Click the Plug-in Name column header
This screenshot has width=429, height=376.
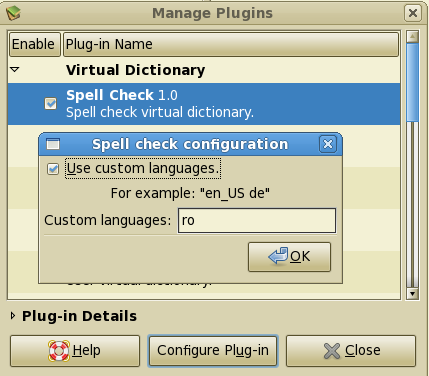click(231, 44)
